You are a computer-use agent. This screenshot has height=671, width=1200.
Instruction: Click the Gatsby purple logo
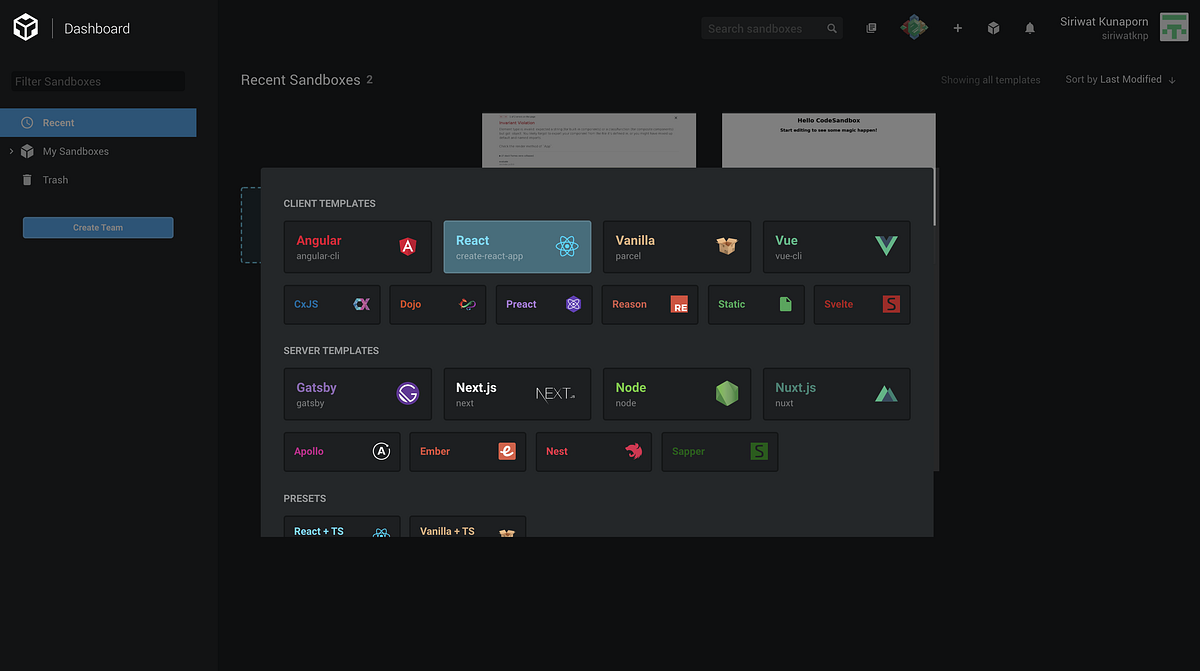click(408, 393)
